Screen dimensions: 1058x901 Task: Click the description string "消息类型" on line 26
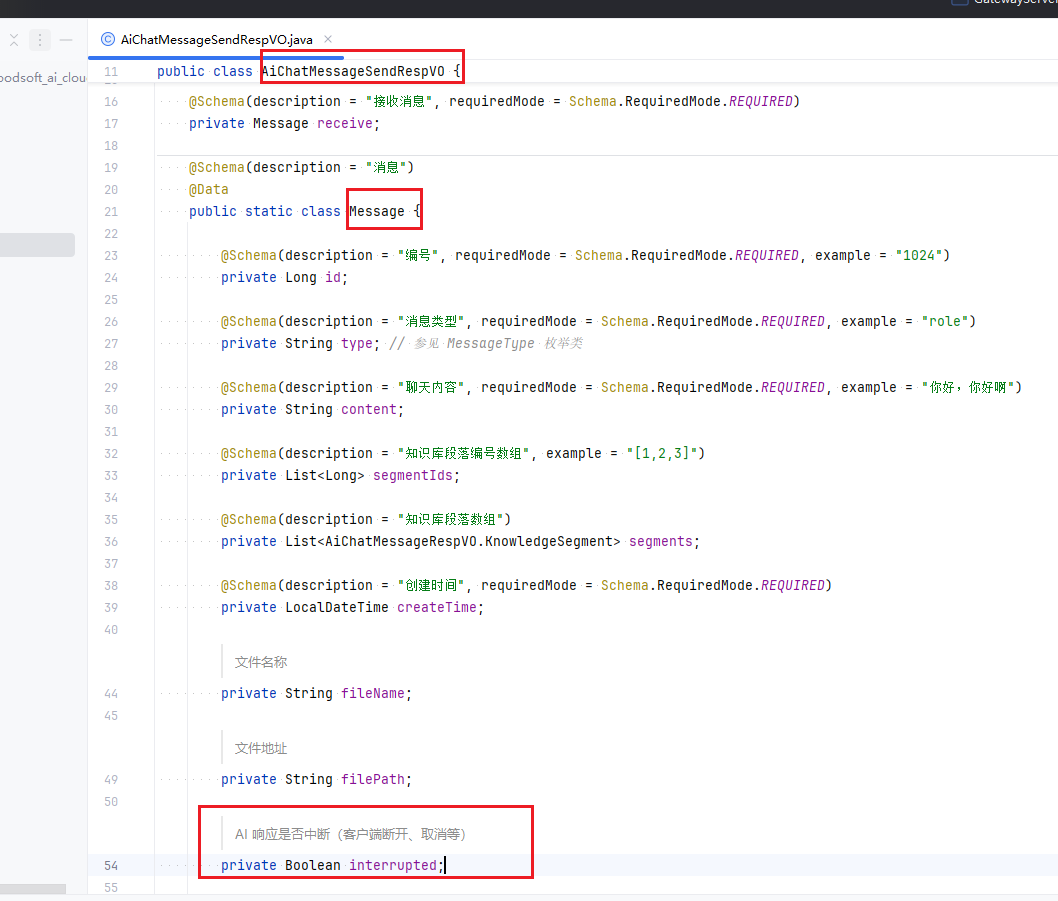[430, 322]
